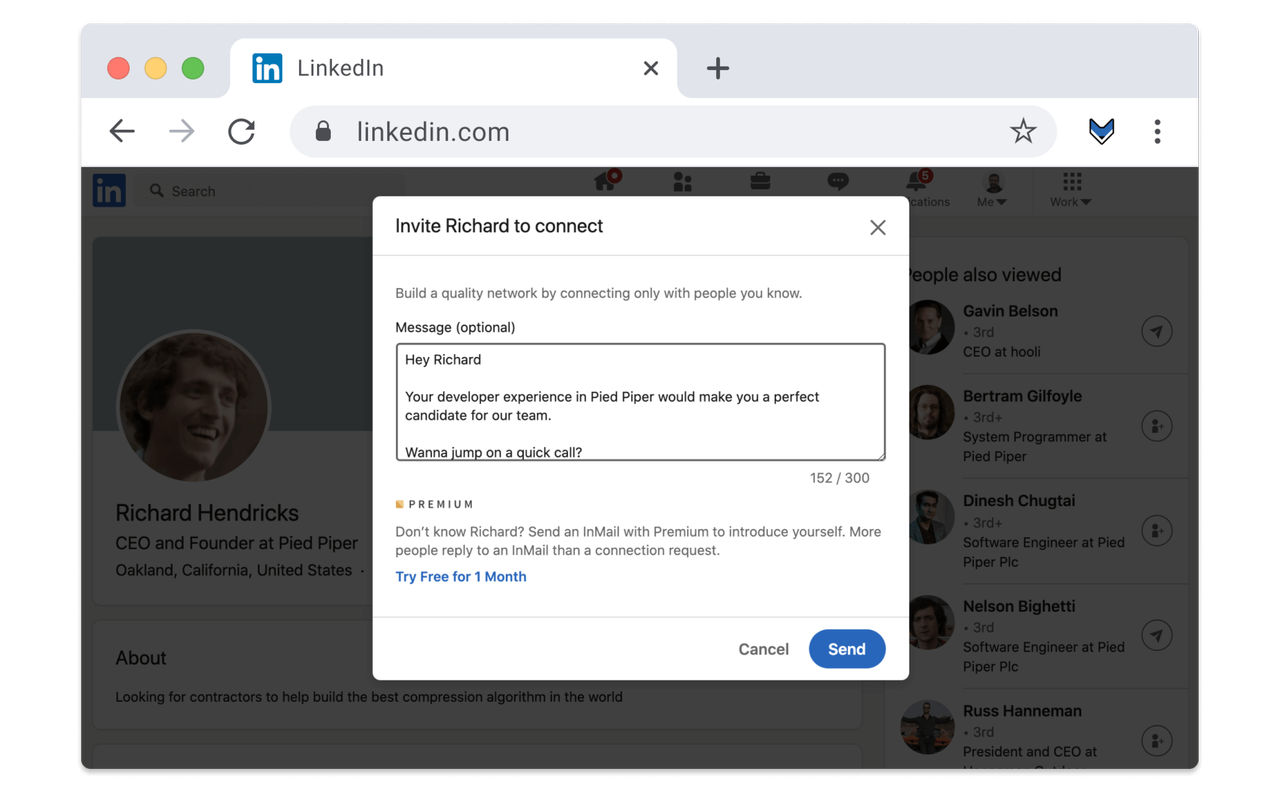Viewport: 1280px width, 800px height.
Task: Click the macOS yellow minimize button
Action: [155, 68]
